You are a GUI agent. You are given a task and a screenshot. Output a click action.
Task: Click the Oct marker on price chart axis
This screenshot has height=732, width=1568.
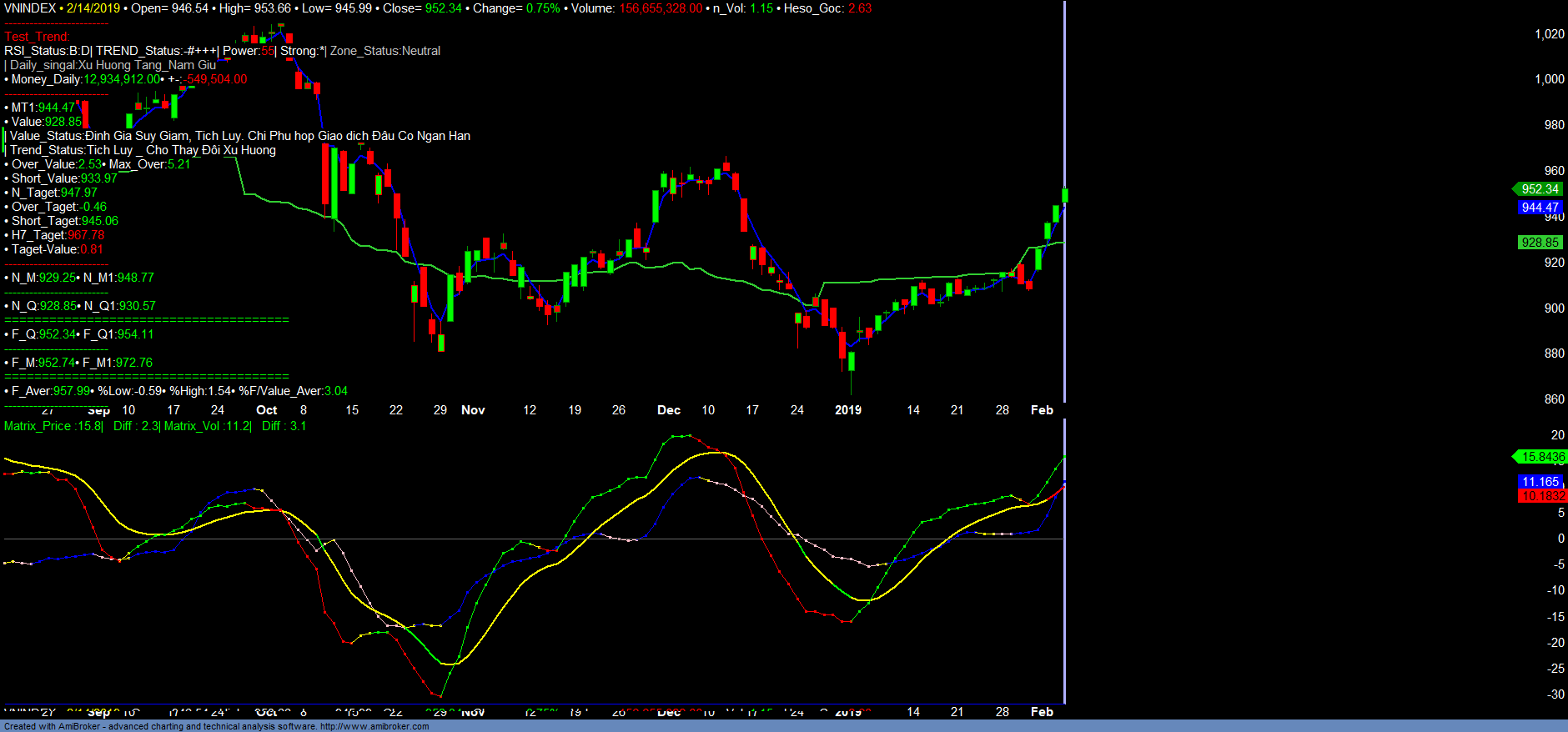[267, 410]
